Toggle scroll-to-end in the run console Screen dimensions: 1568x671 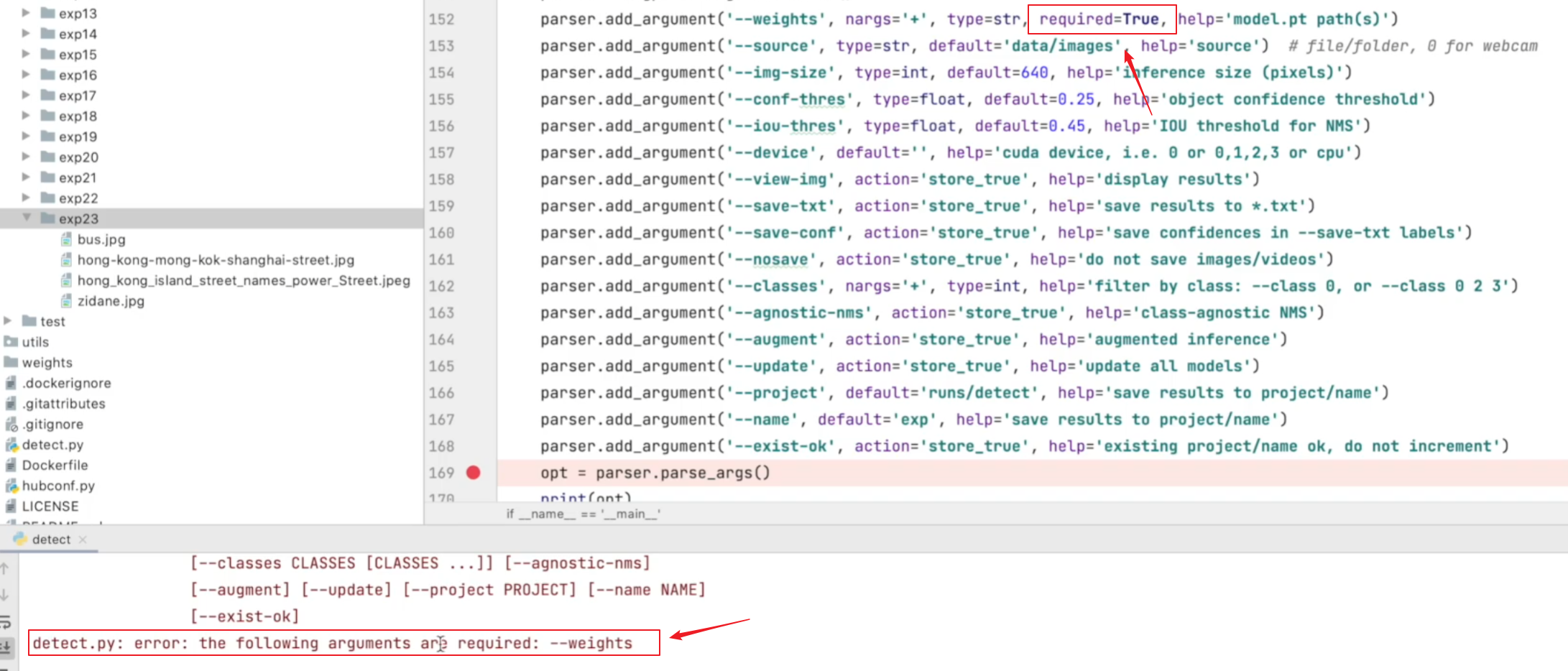(x=5, y=647)
